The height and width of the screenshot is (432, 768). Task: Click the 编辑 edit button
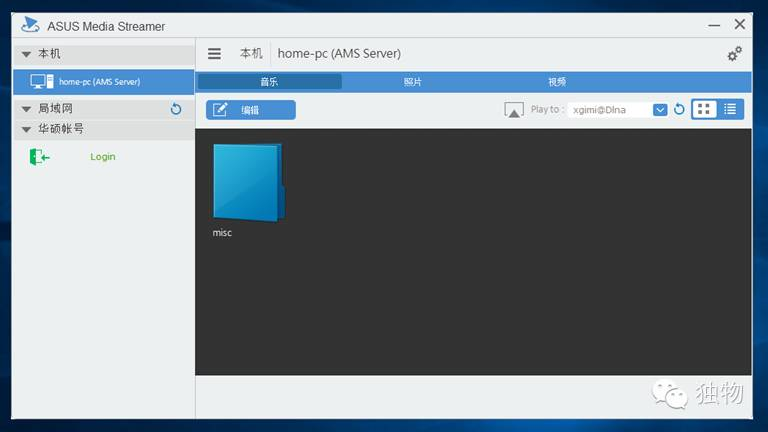click(250, 110)
